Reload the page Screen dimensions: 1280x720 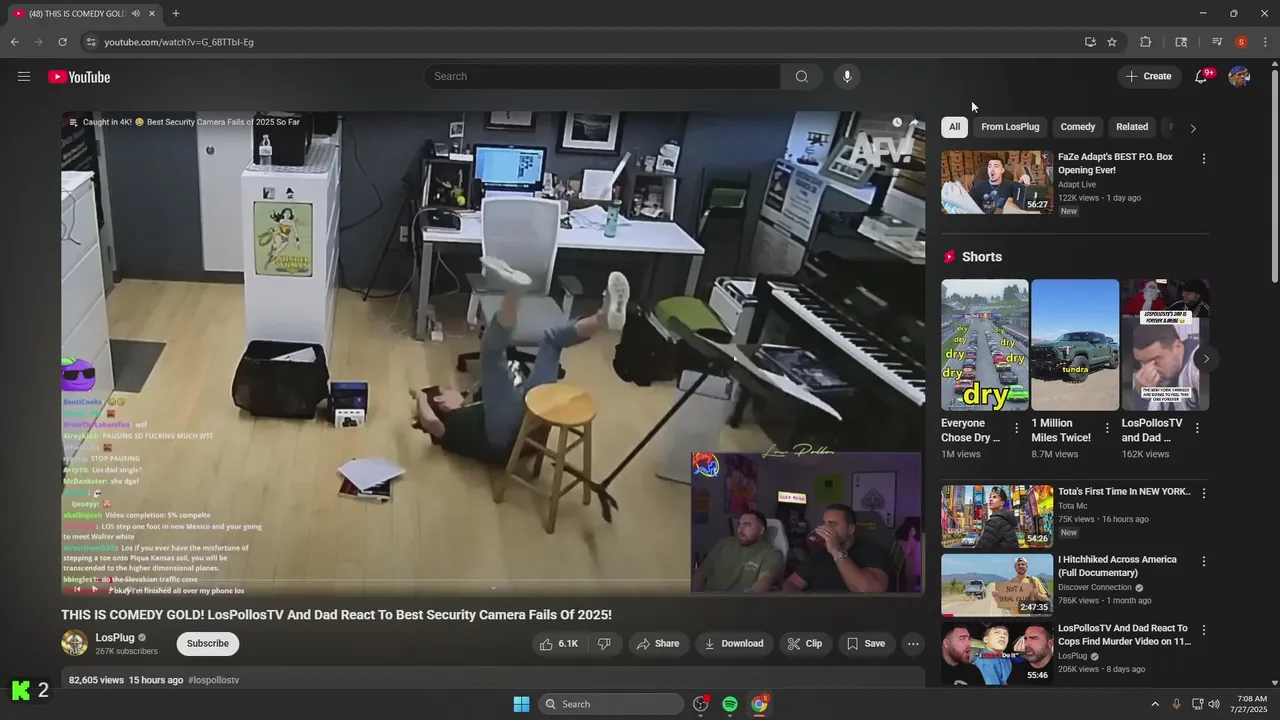pyautogui.click(x=62, y=42)
